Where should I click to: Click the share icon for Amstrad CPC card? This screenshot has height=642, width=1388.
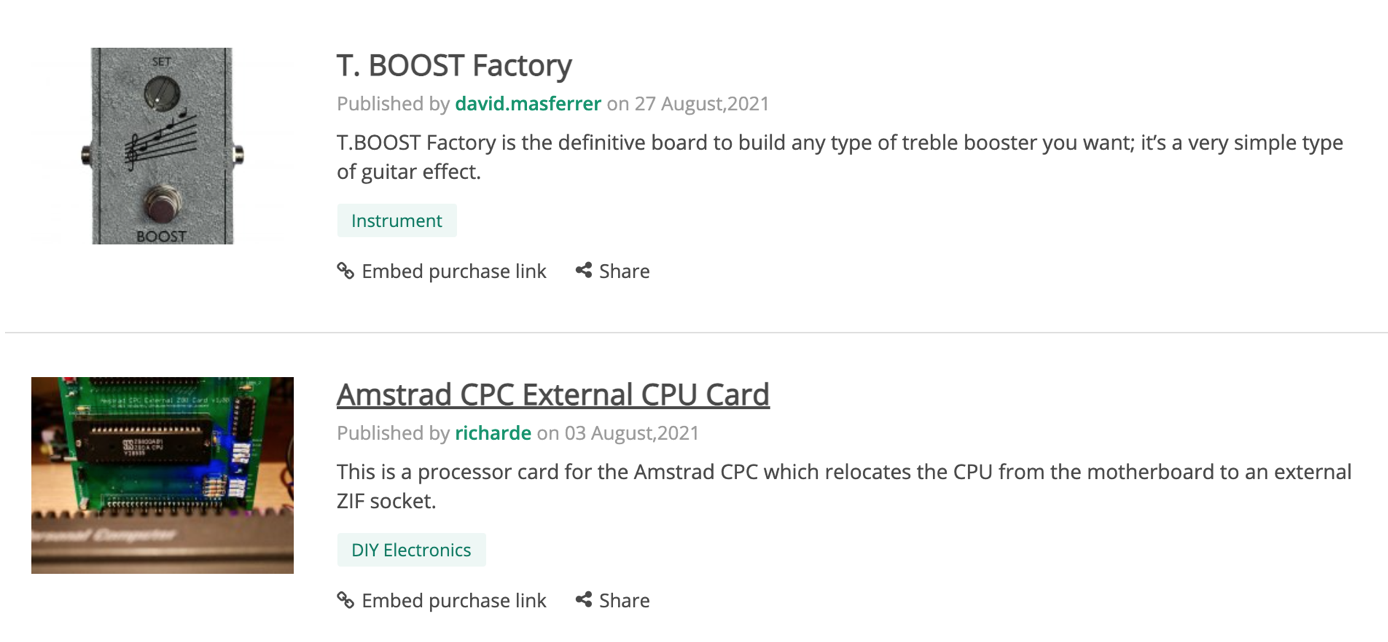584,600
